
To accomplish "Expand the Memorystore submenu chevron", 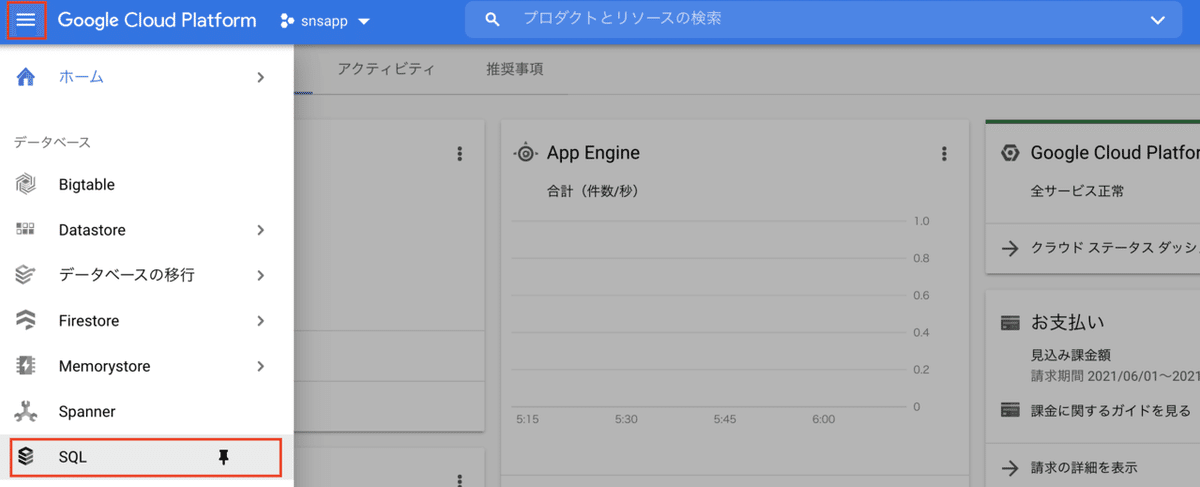I will 260,366.
